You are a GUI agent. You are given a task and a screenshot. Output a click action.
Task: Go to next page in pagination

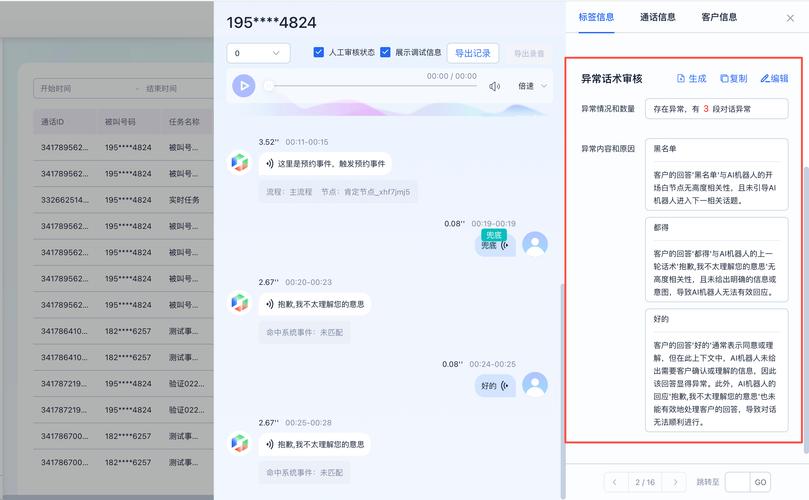675,482
